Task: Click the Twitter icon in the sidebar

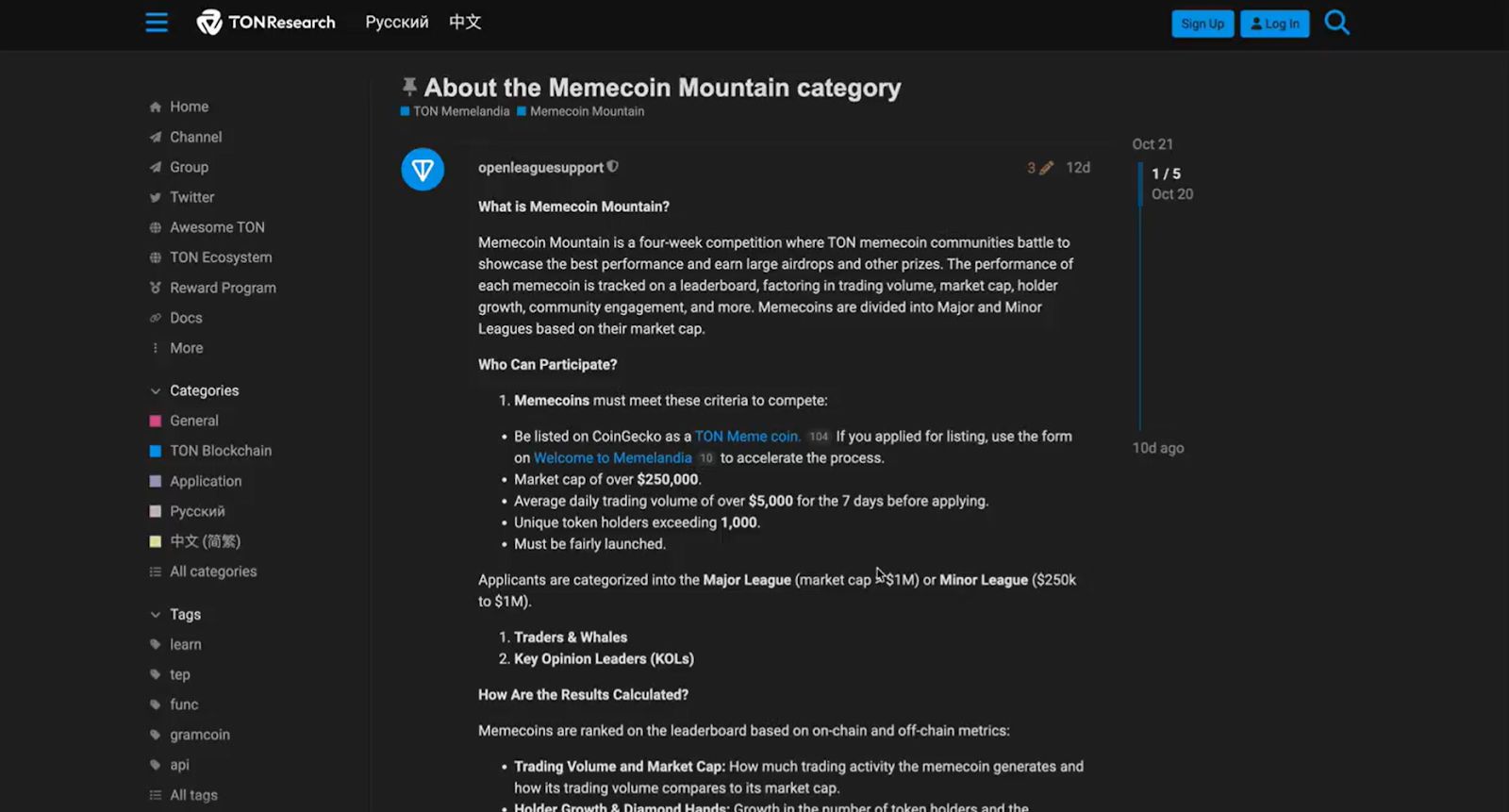Action: click(155, 197)
